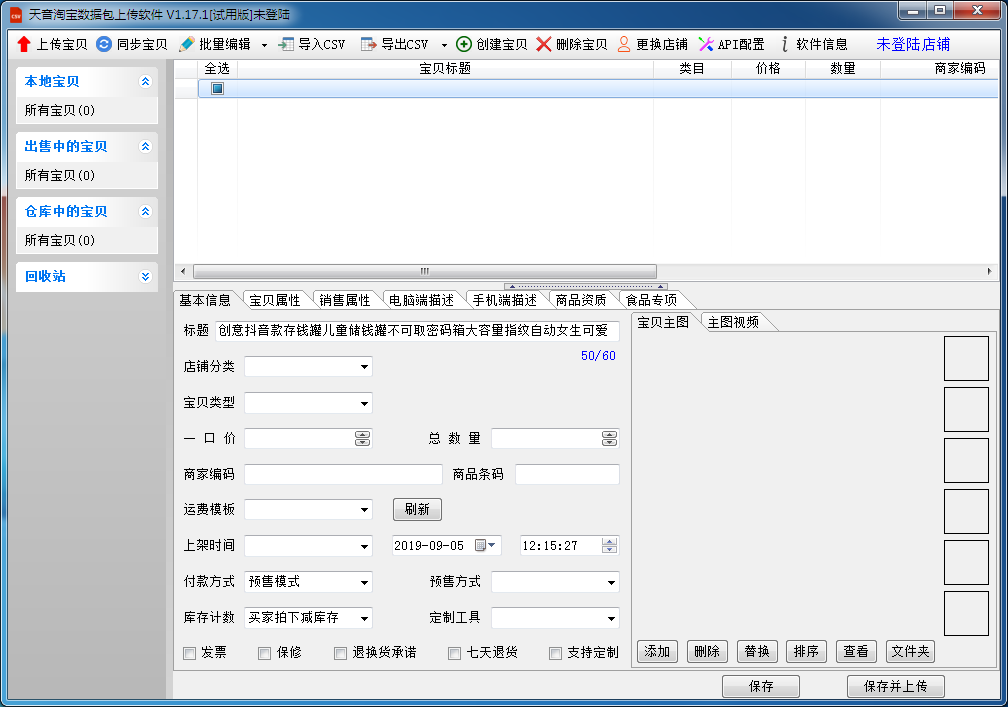
Task: Enable the 保修 checkbox
Action: tap(264, 653)
